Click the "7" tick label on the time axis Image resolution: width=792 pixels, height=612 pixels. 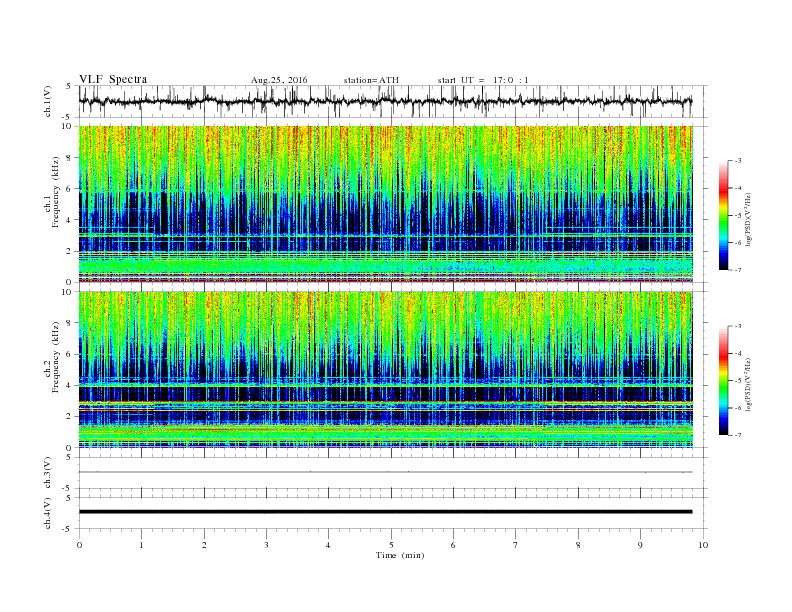click(516, 545)
